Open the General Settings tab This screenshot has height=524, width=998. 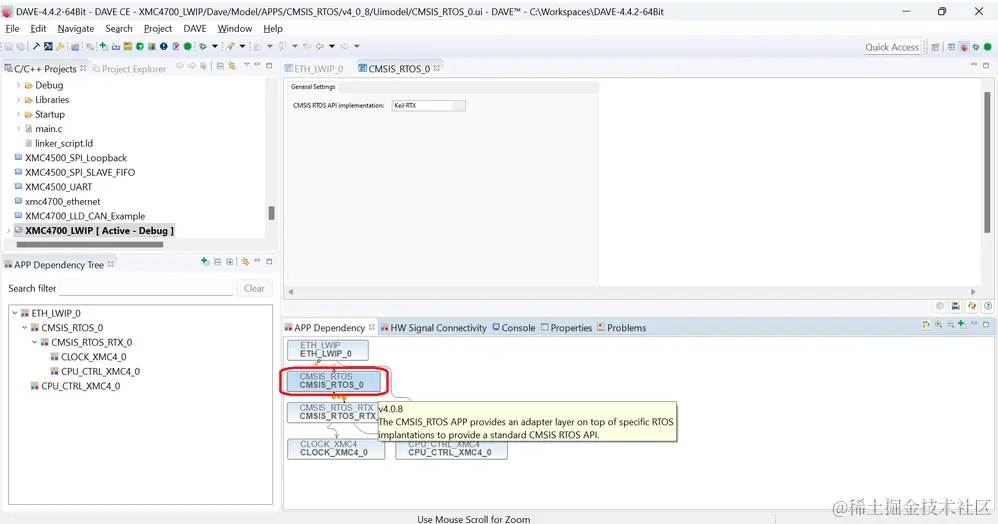[x=313, y=87]
